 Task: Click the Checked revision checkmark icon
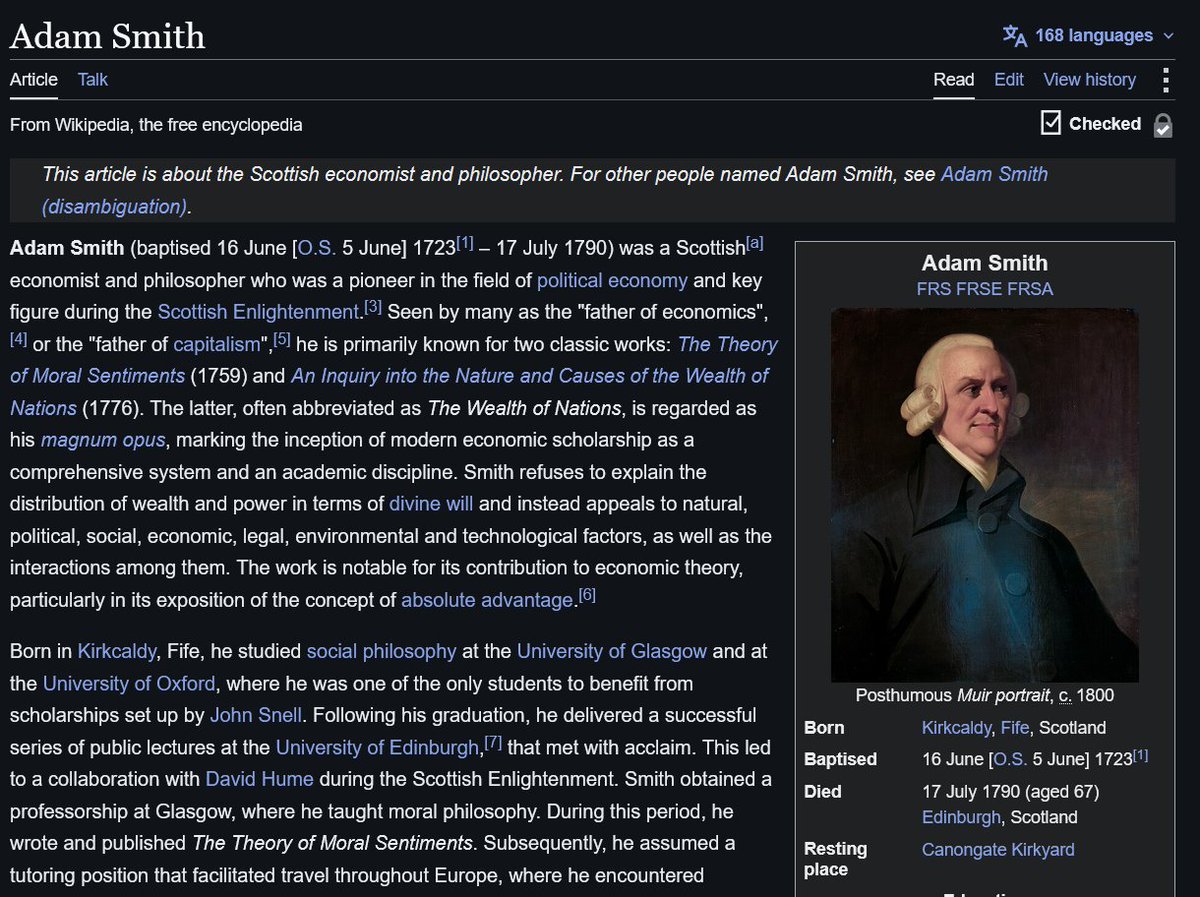tap(1050, 123)
